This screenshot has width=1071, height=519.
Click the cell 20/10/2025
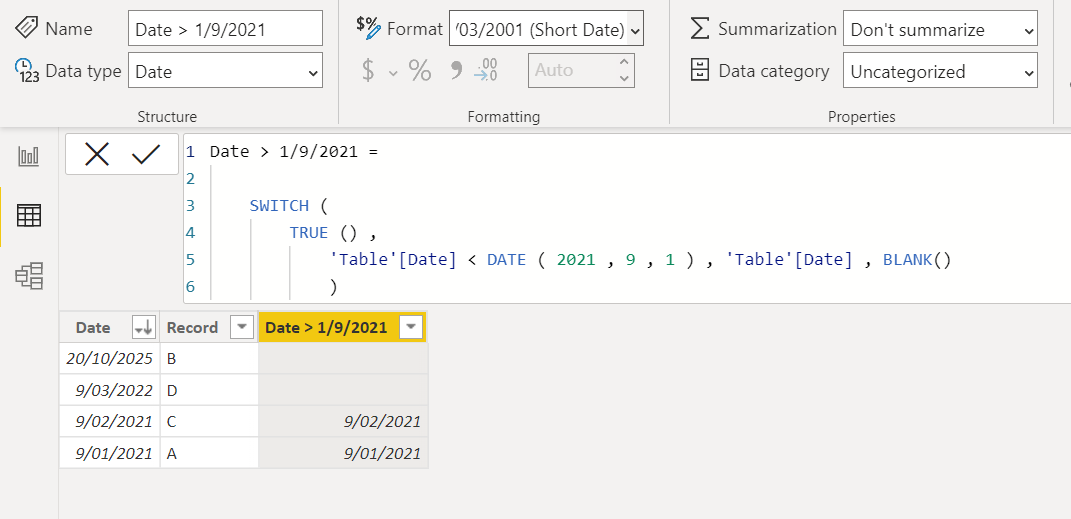click(109, 359)
